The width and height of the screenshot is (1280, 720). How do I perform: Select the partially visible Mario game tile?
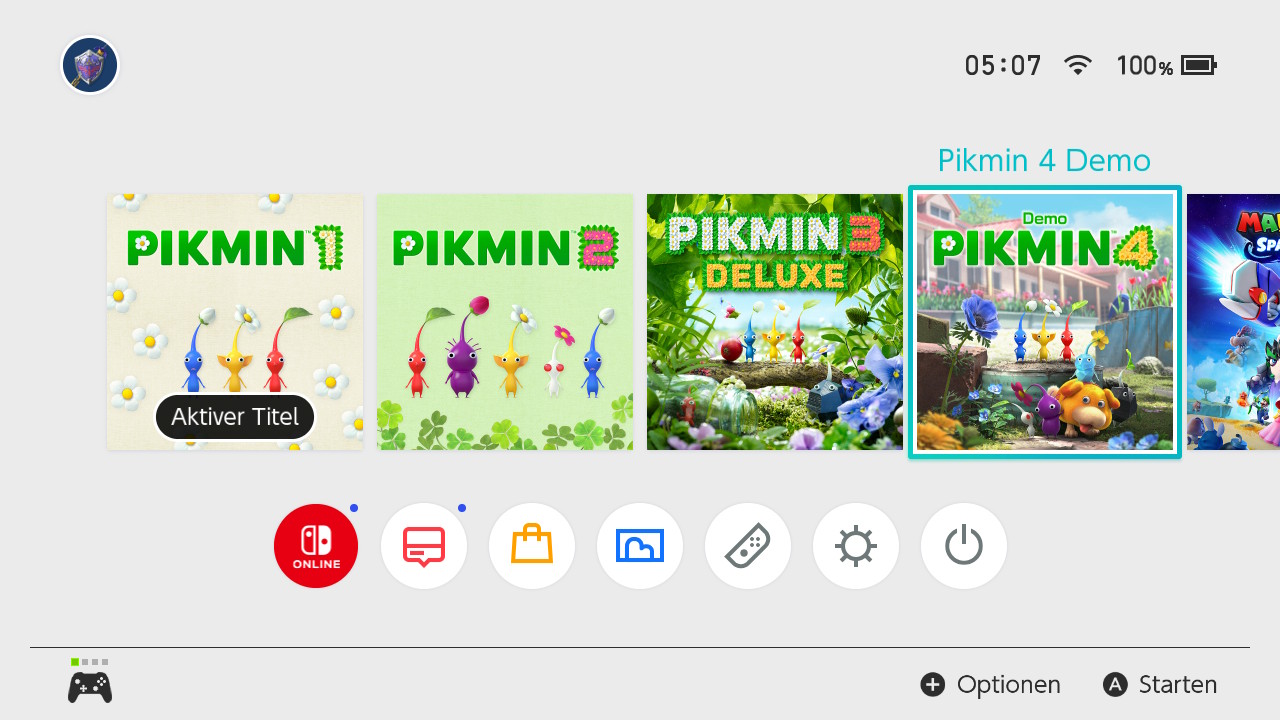coord(1233,322)
